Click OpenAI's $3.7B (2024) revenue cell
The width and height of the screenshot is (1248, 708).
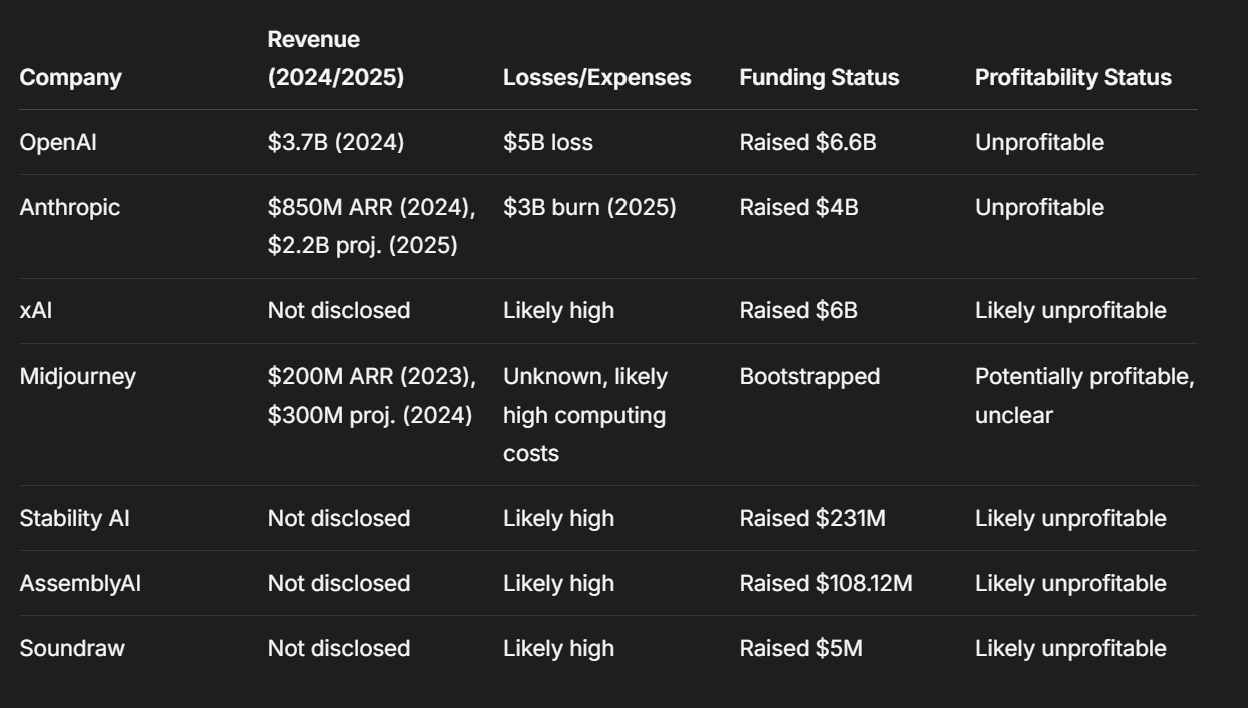(x=335, y=142)
